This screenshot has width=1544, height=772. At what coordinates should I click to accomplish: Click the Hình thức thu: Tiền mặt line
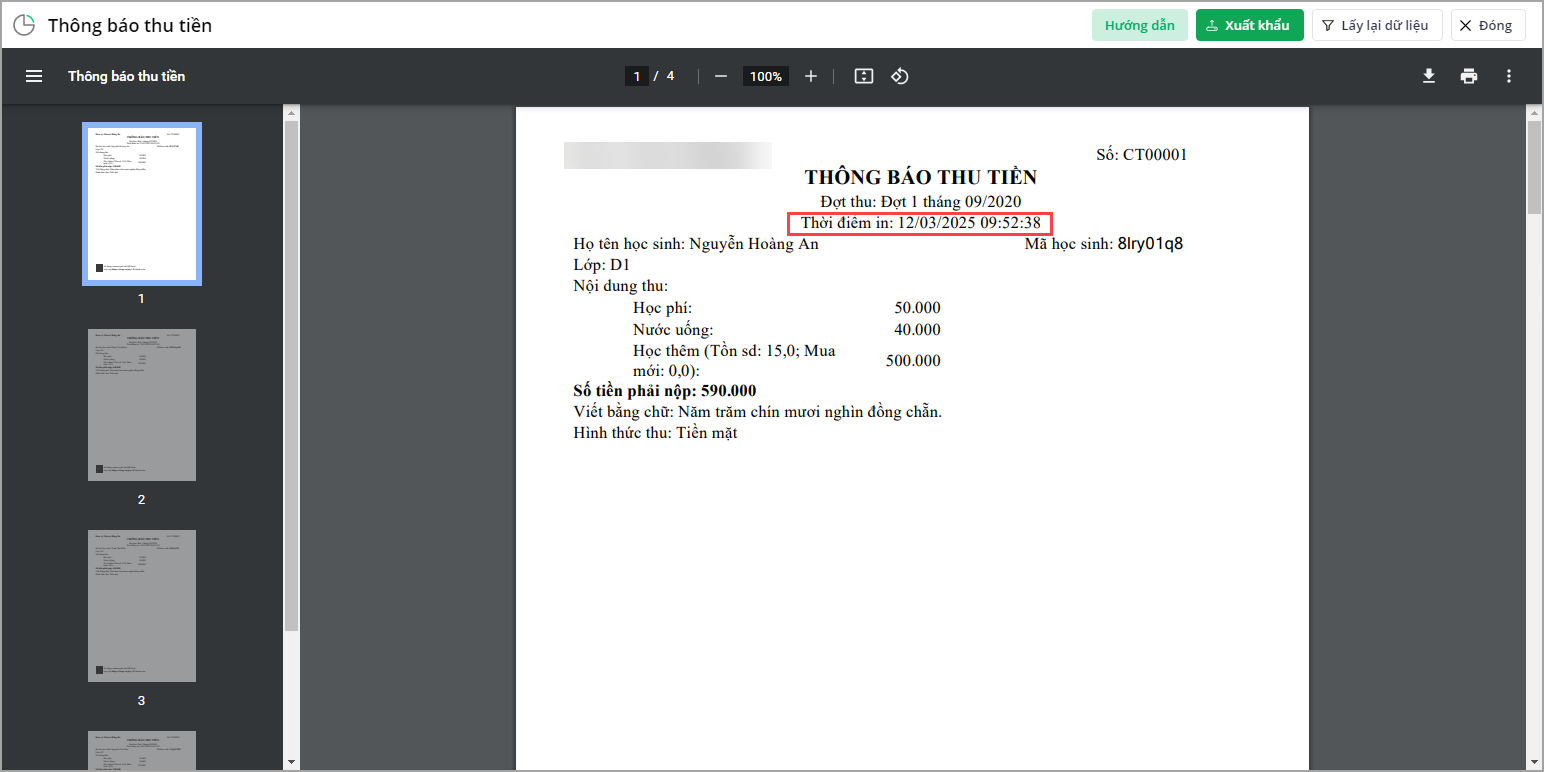point(655,434)
